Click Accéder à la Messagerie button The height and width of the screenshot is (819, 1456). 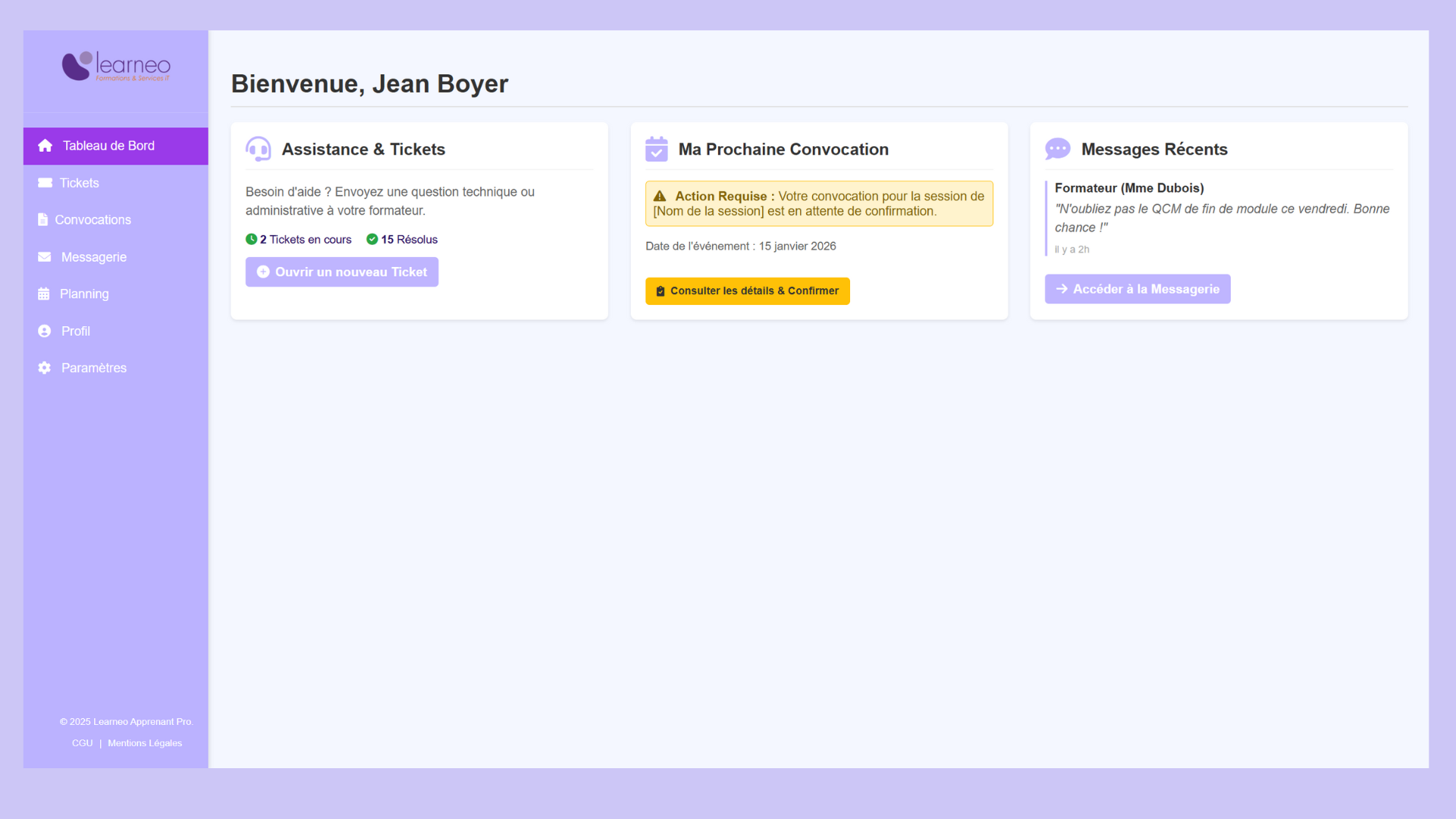click(1137, 289)
